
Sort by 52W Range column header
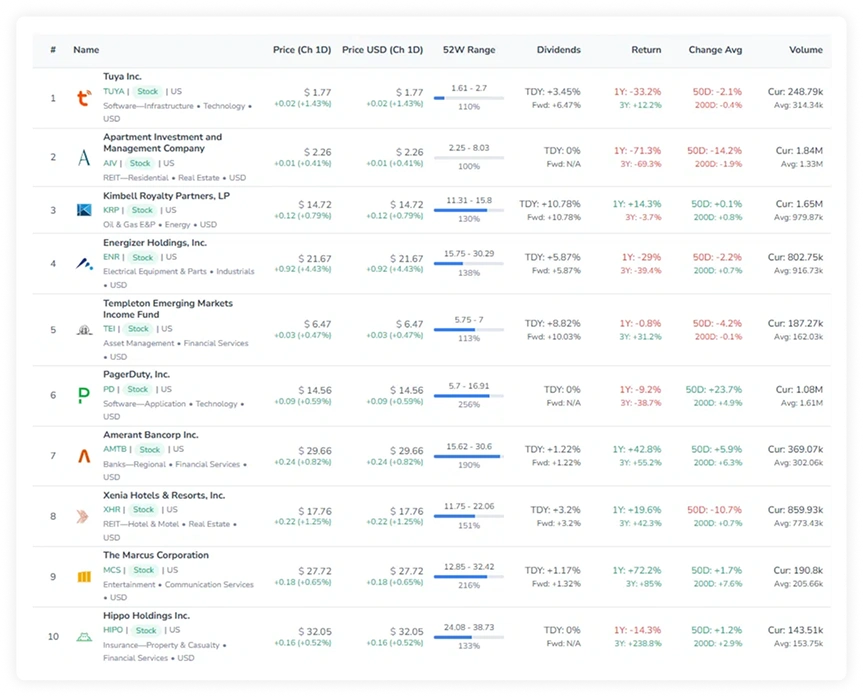tap(469, 50)
